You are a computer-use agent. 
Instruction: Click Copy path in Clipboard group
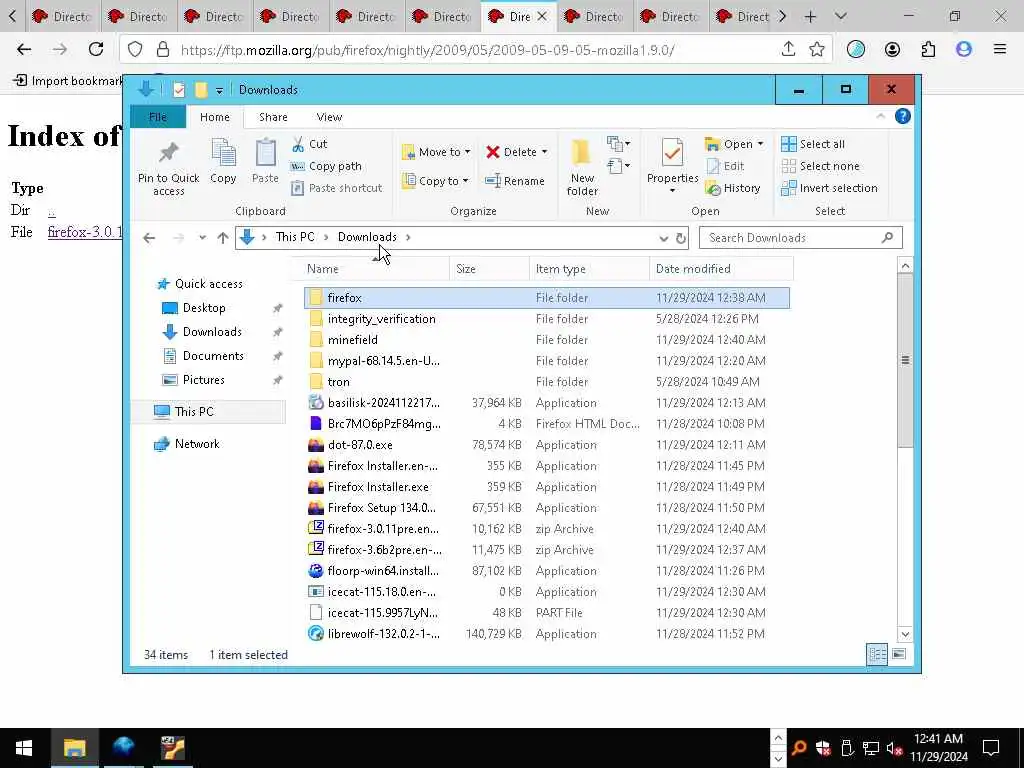tap(326, 166)
